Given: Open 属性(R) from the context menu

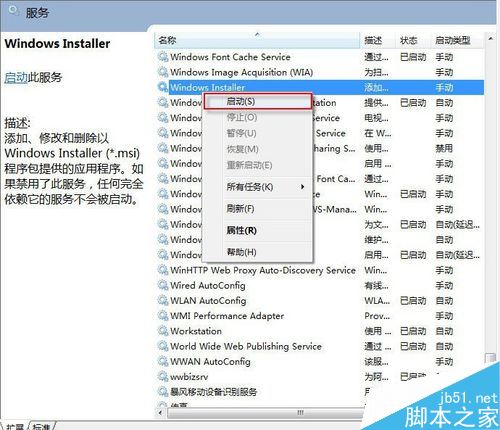Looking at the screenshot, I should 258,230.
